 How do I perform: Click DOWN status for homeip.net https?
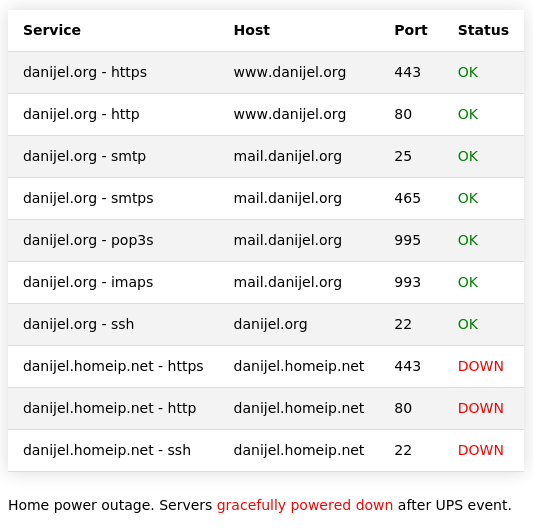pos(480,366)
